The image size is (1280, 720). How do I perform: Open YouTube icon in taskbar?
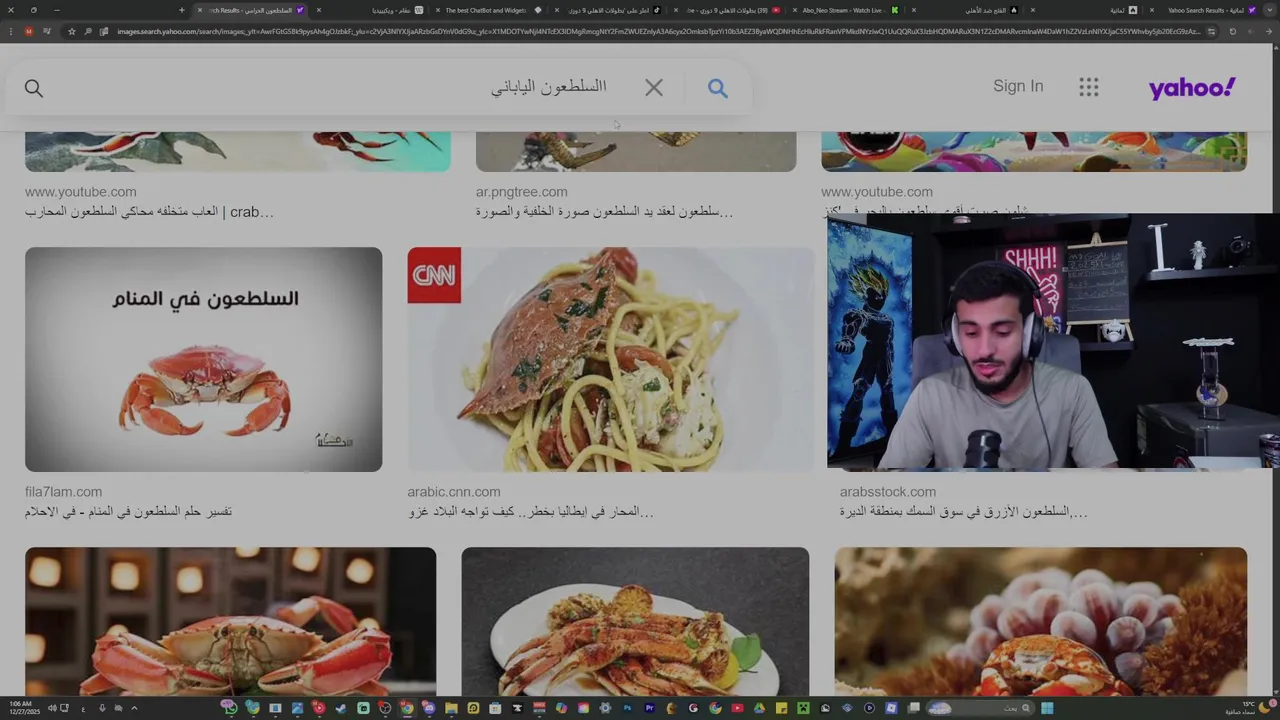click(737, 708)
